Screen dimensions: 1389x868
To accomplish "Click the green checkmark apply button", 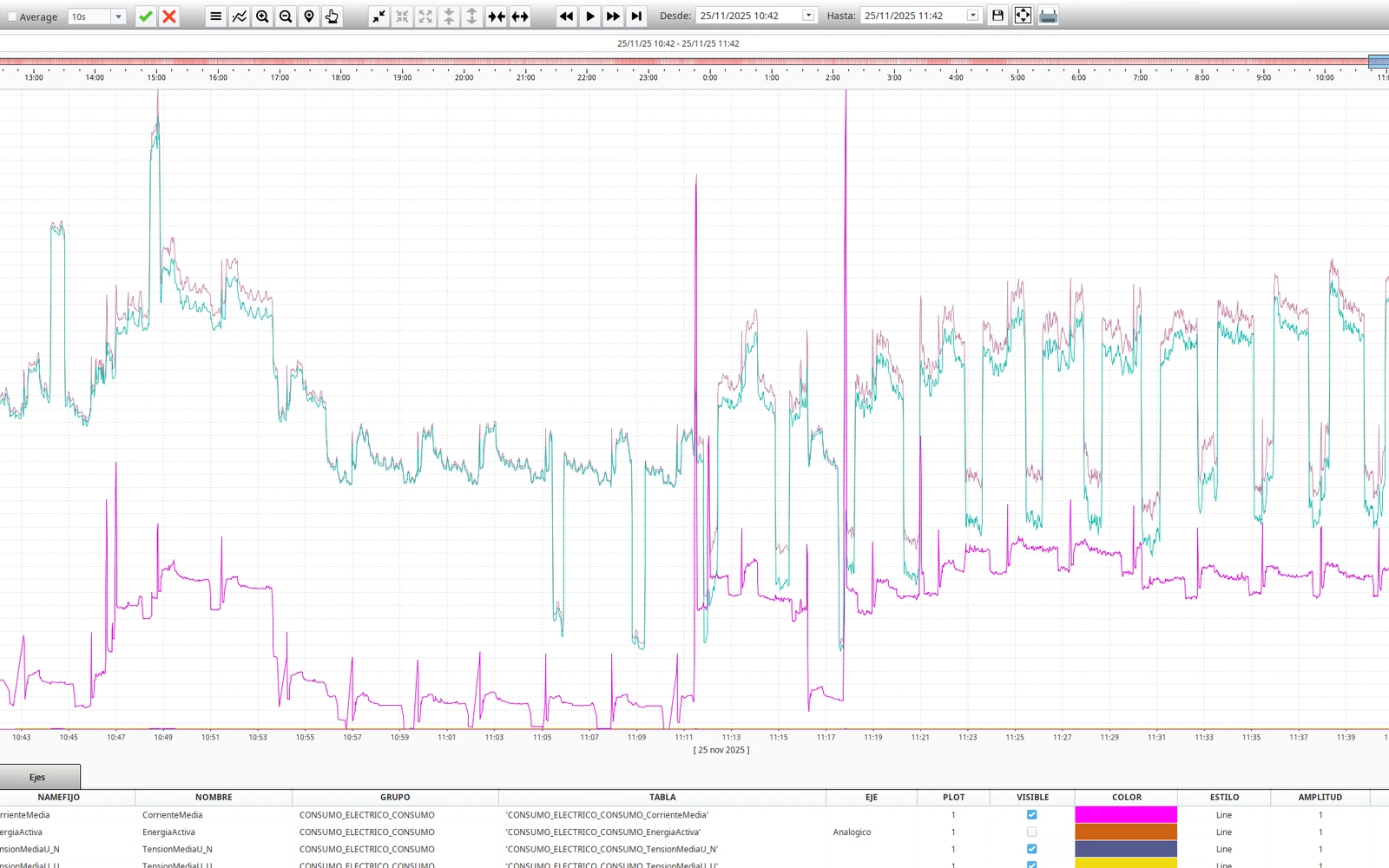I will (146, 16).
